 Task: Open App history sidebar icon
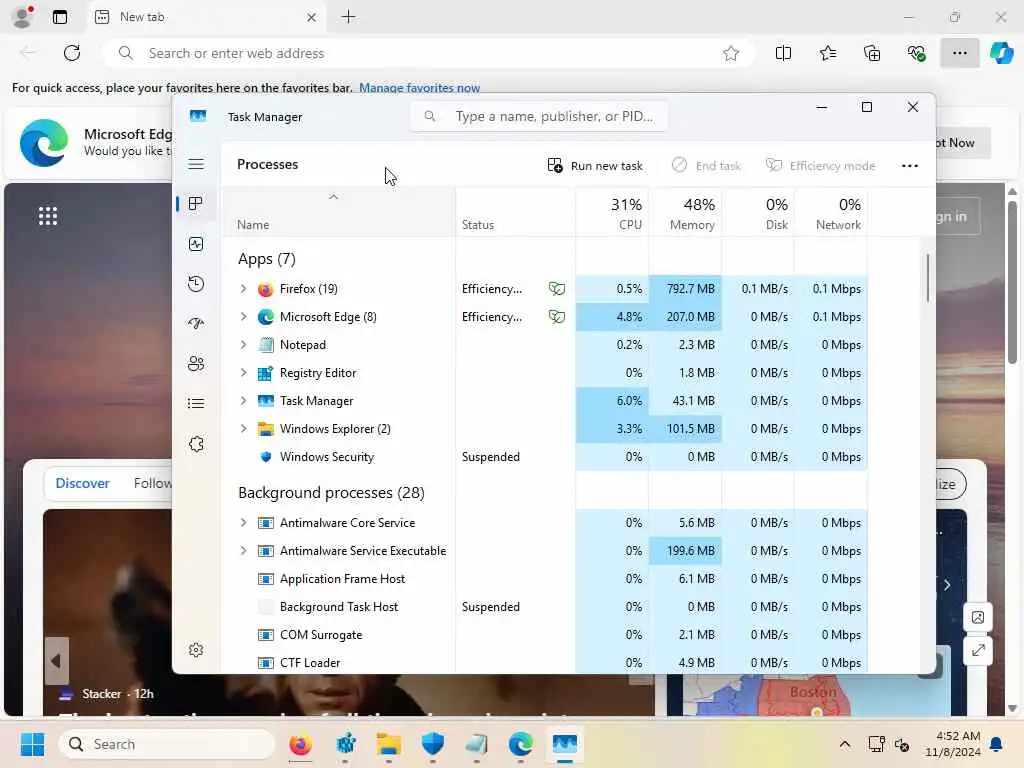tap(196, 284)
